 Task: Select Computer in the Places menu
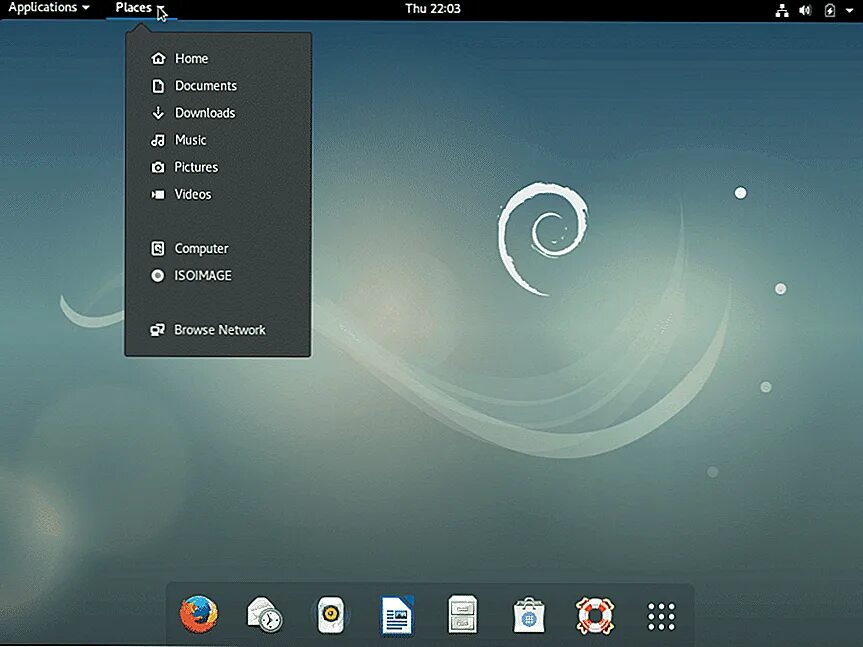tap(218, 248)
